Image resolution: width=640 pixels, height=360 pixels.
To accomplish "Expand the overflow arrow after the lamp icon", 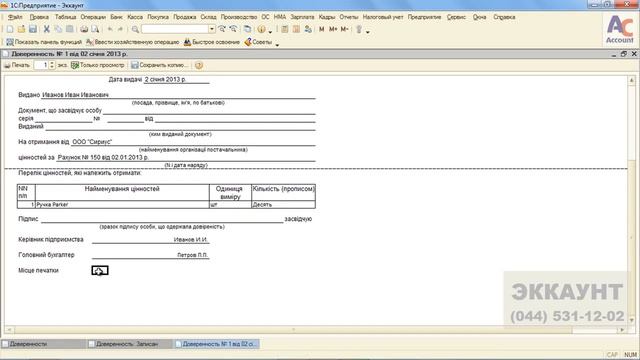I will [x=368, y=31].
